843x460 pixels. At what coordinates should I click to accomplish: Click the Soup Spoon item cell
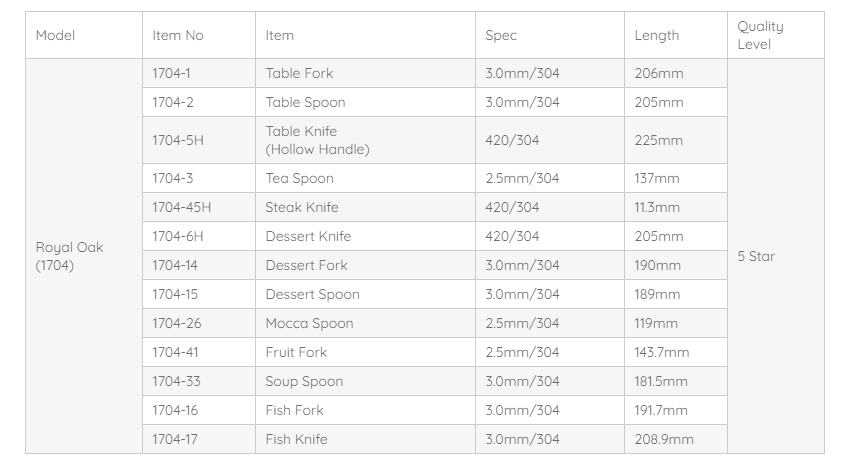tap(304, 381)
